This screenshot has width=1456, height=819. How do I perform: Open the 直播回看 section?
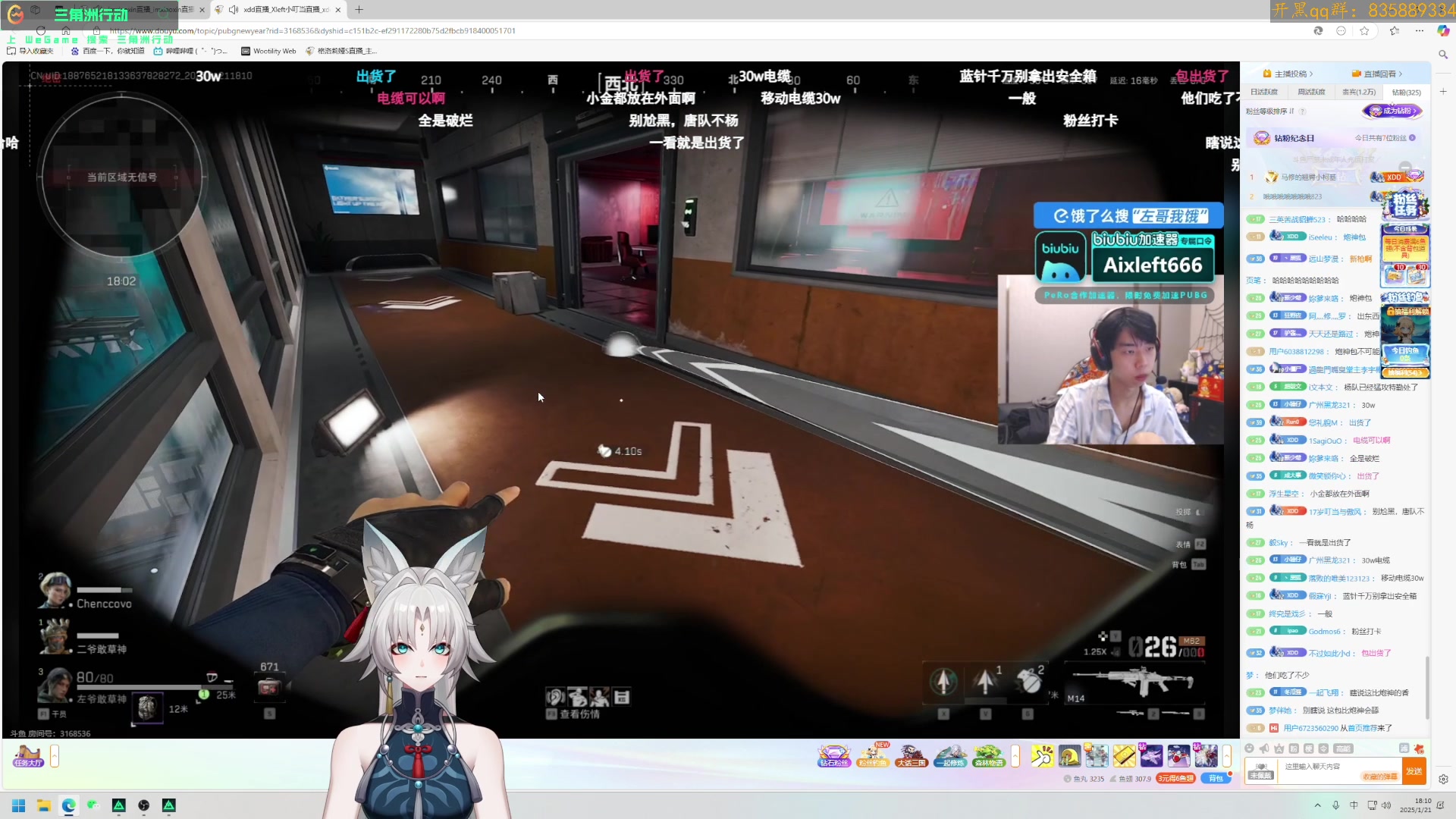pyautogui.click(x=1377, y=74)
